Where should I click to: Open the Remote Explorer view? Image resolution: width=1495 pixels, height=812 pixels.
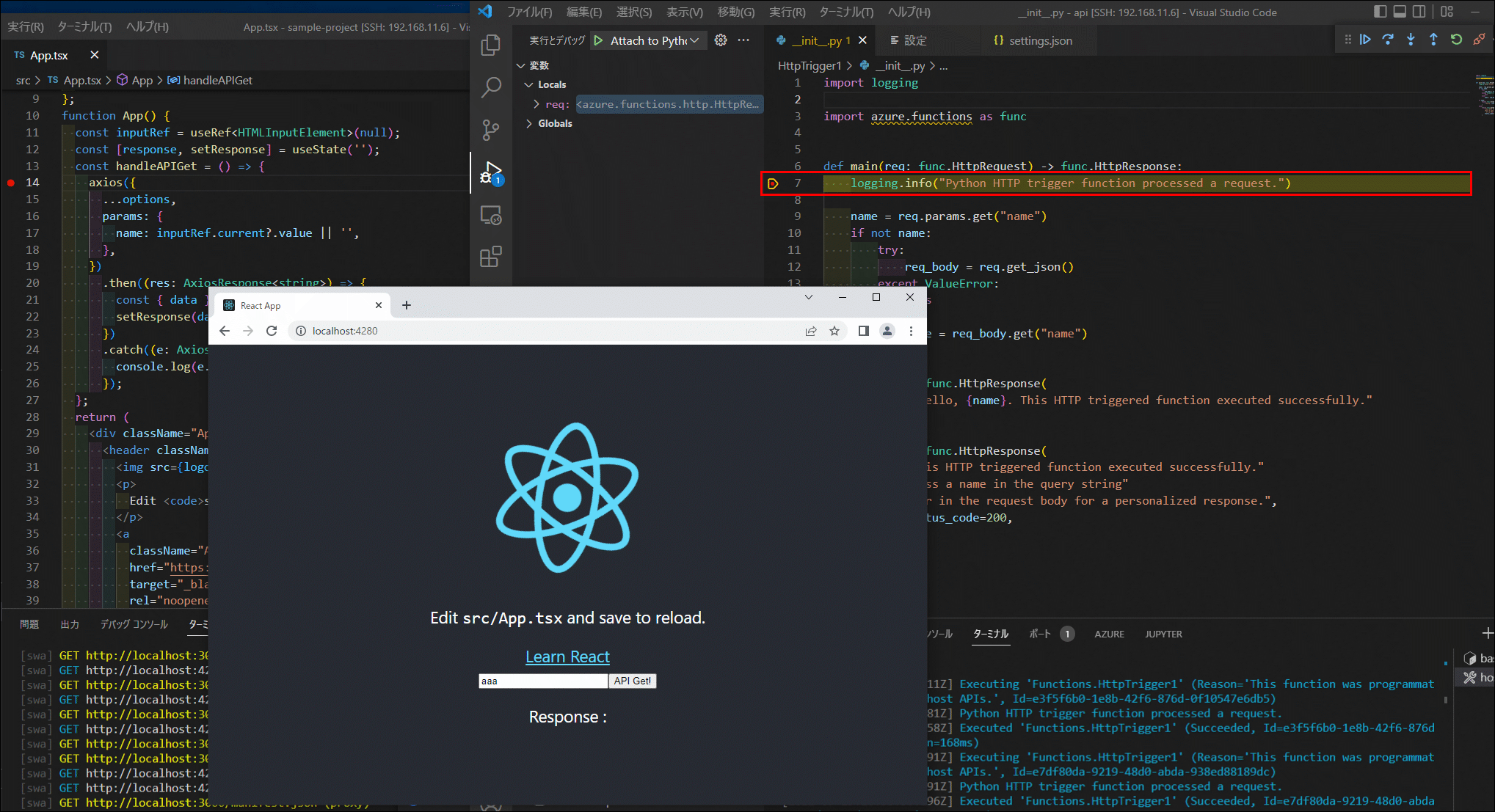(490, 215)
